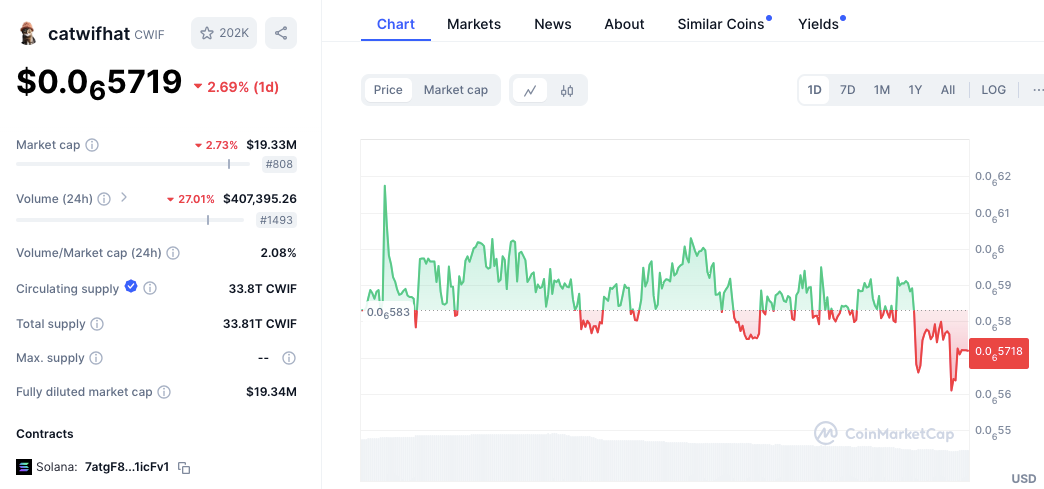Toggle LOG scale on chart
The image size is (1044, 489).
tap(993, 90)
